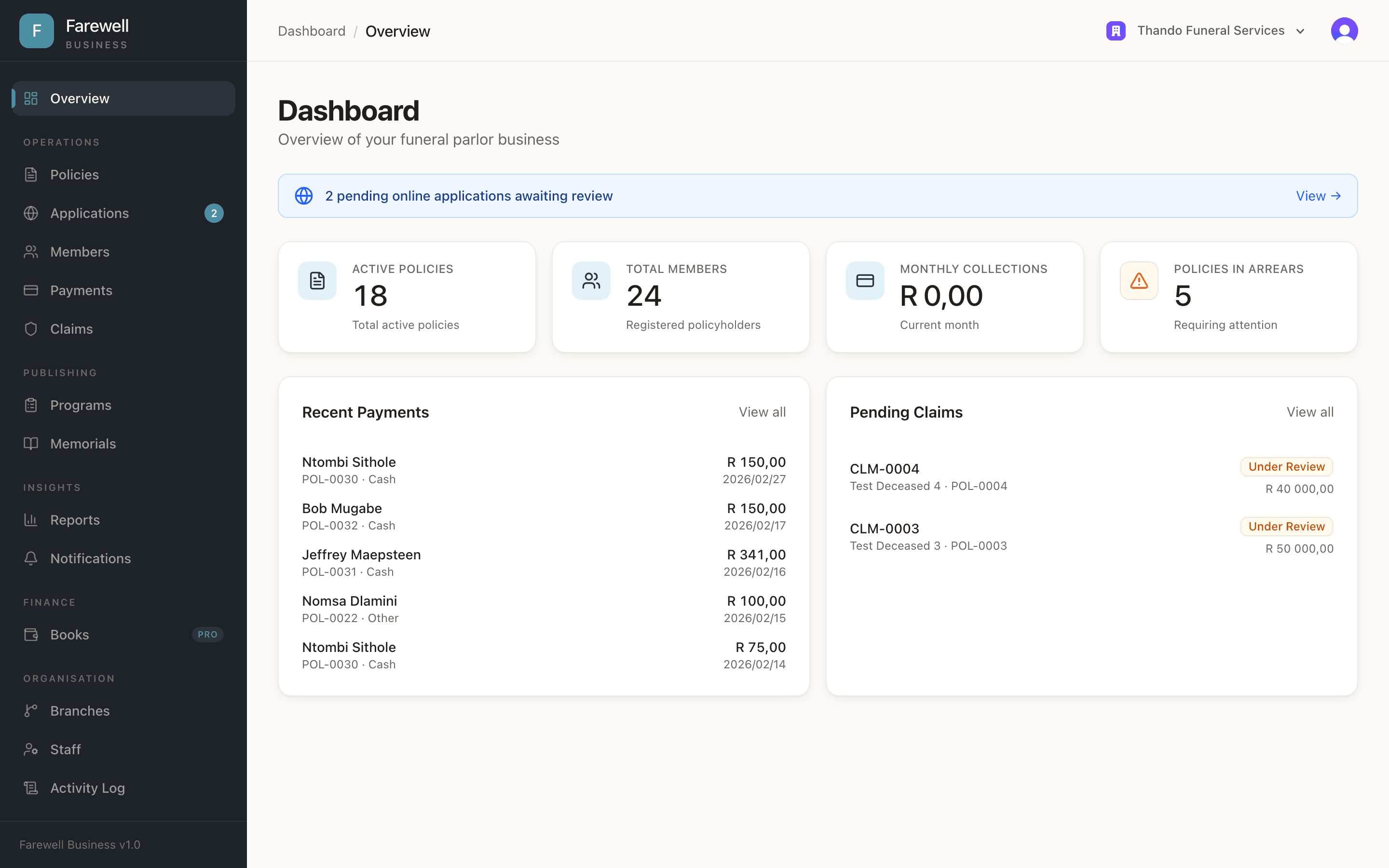
Task: Select Jeffrey Maepsteen payment row
Action: [544, 563]
